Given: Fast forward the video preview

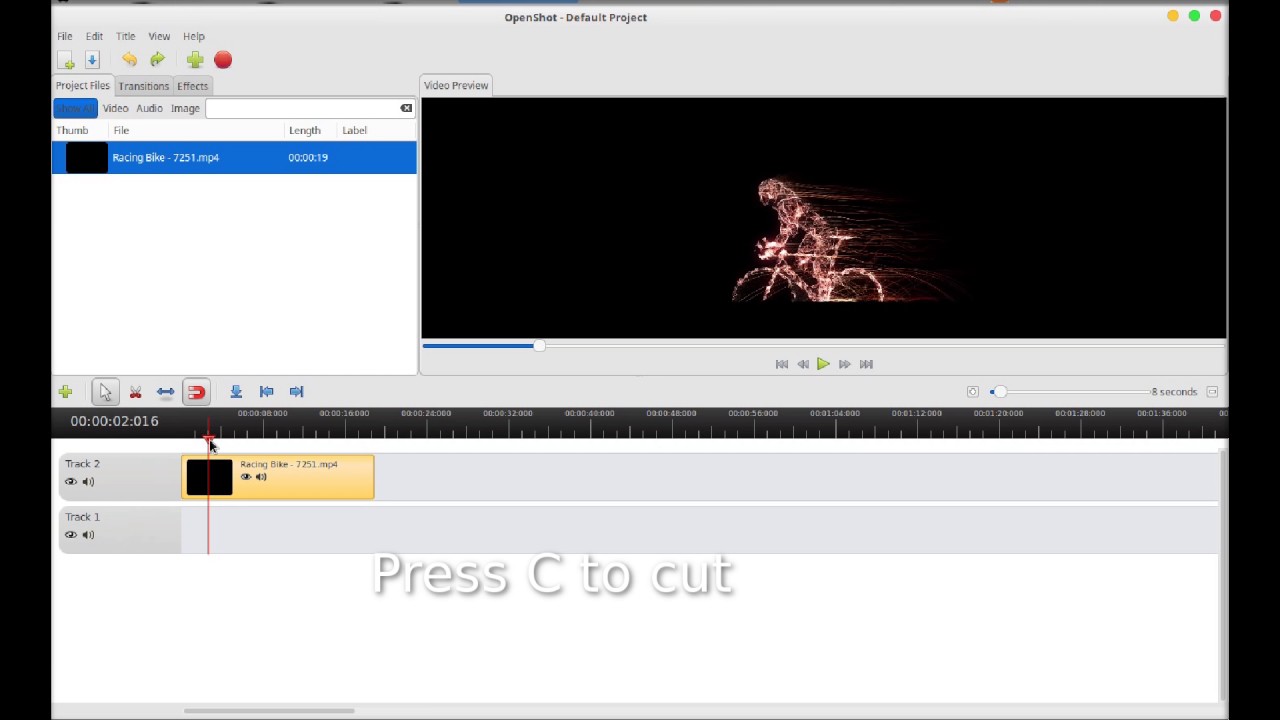Looking at the screenshot, I should tap(845, 364).
